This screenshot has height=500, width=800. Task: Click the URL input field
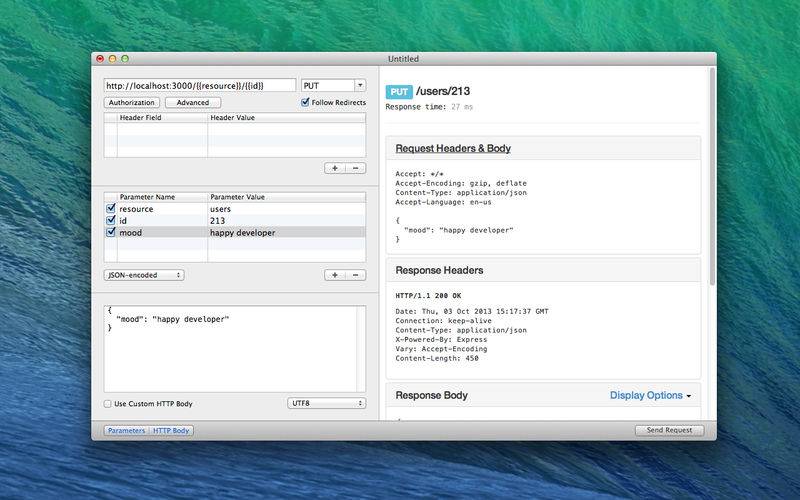click(x=199, y=86)
